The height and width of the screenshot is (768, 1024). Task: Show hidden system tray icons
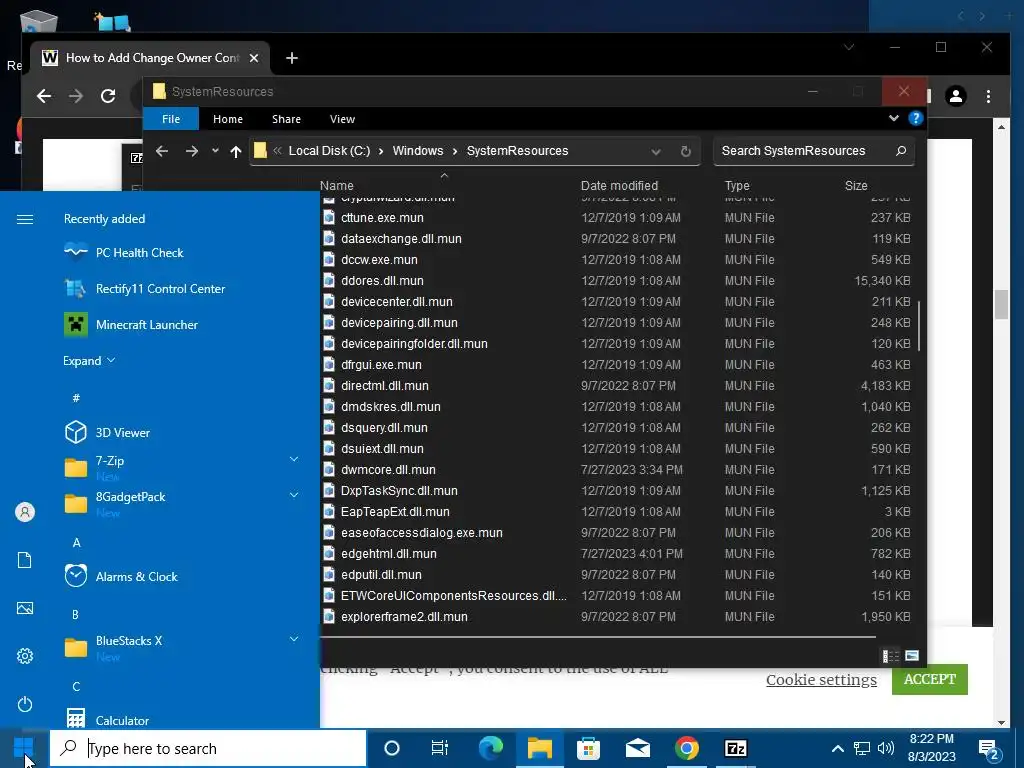pos(838,748)
